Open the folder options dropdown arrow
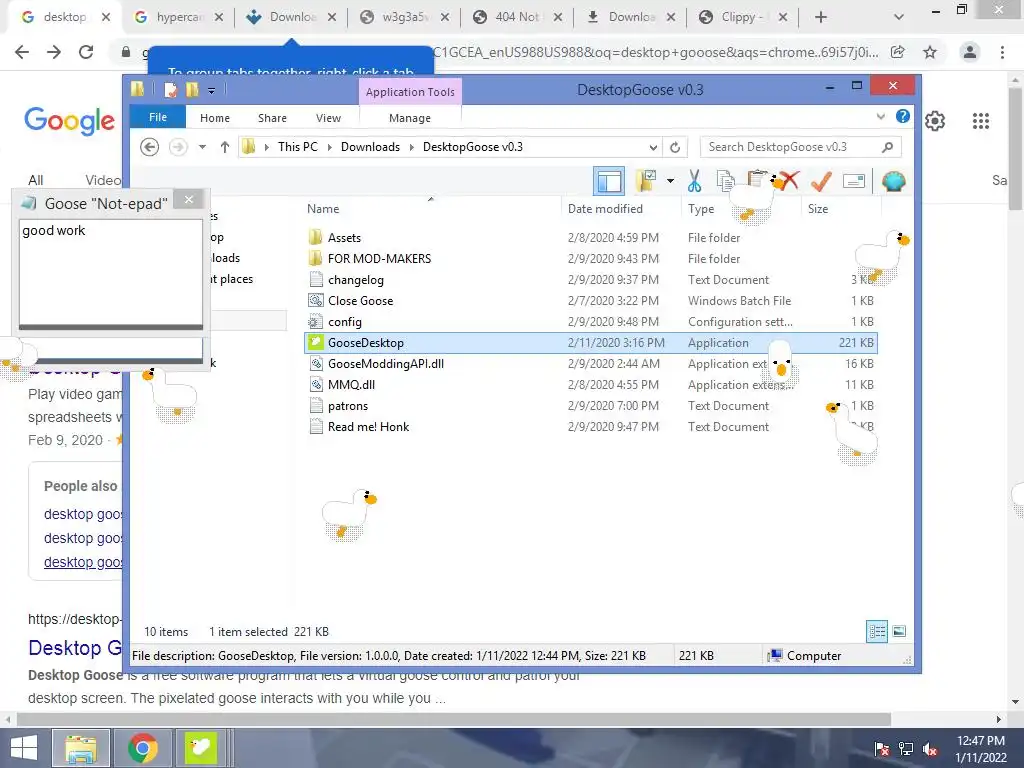The height and width of the screenshot is (768, 1024). [x=670, y=181]
